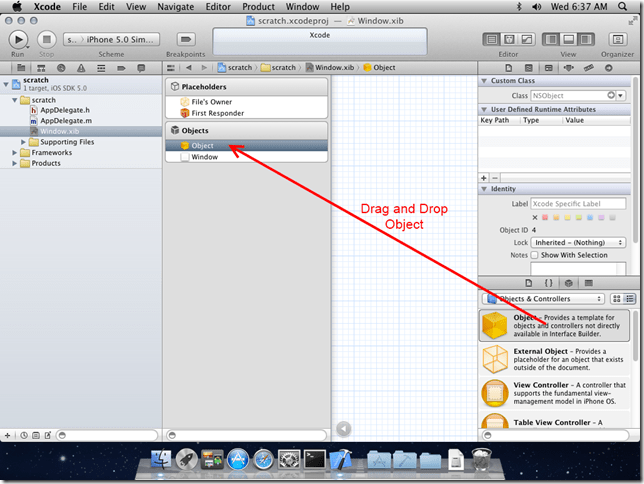
Task: Remove runtime attribute with minus button
Action: [495, 178]
